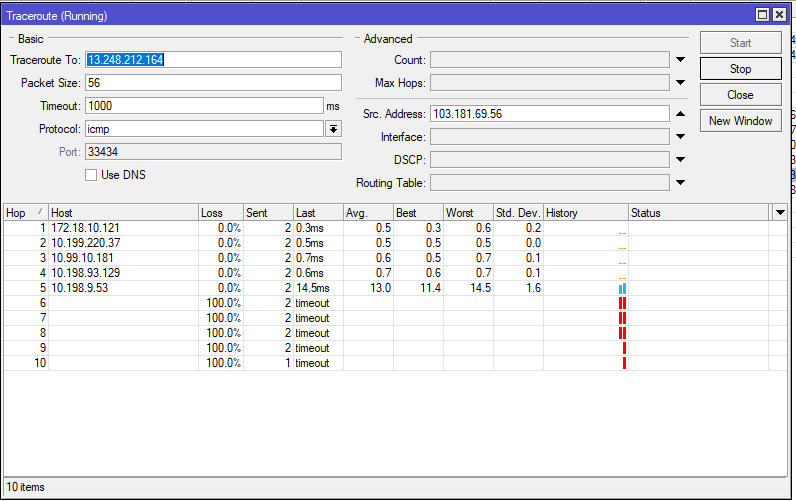Click the Port 33434 field
Viewport: 796px width, 501px height.
pos(213,152)
